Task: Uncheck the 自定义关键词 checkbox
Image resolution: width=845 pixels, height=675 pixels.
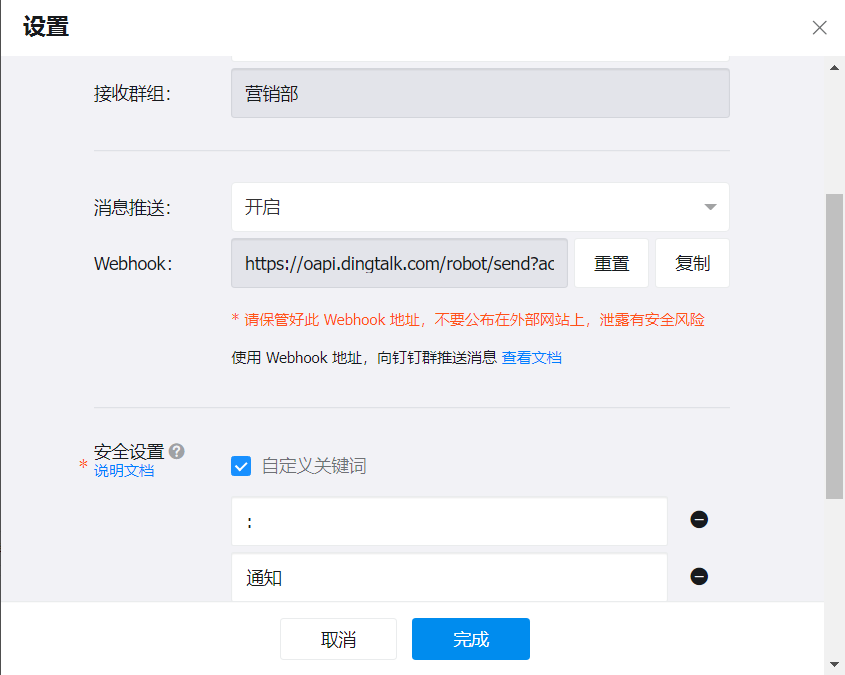Action: click(x=241, y=466)
